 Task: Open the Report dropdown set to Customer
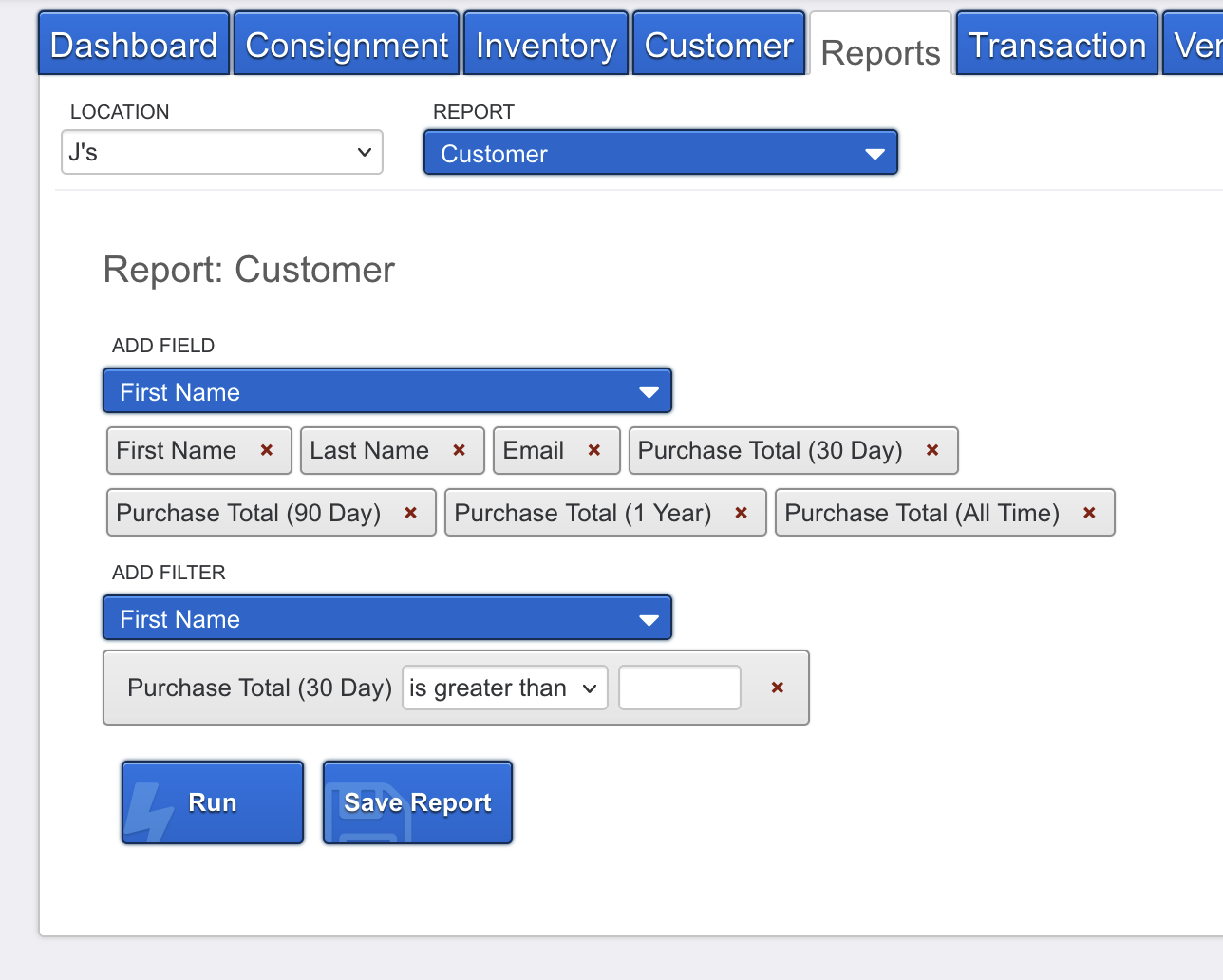click(x=661, y=153)
